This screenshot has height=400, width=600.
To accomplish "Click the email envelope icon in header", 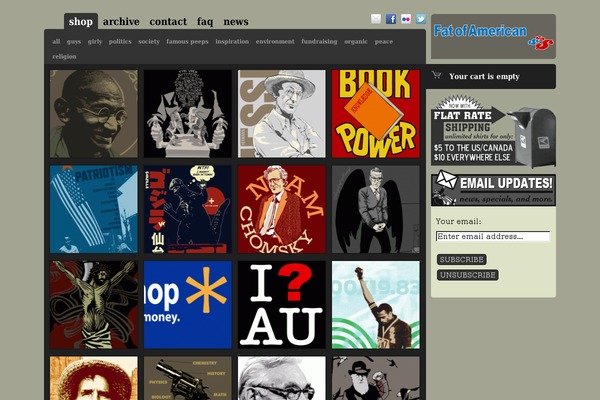I will [376, 19].
